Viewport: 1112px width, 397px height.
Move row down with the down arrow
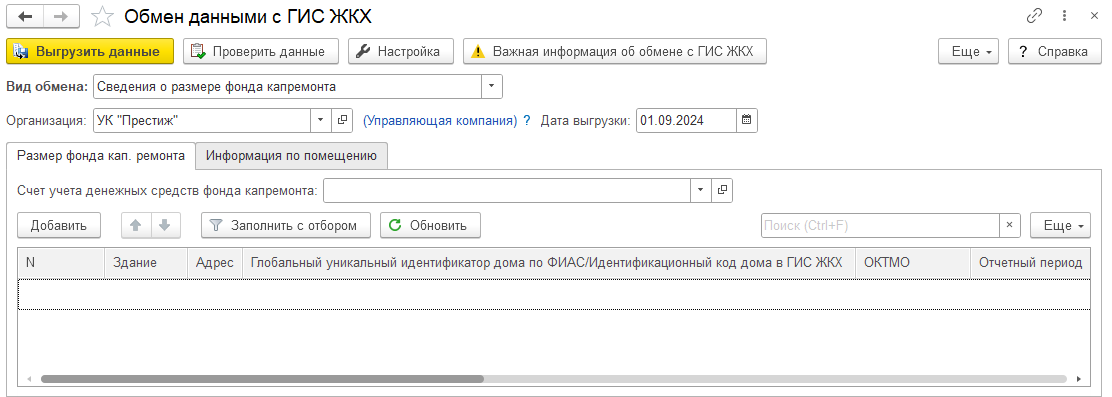click(x=165, y=225)
